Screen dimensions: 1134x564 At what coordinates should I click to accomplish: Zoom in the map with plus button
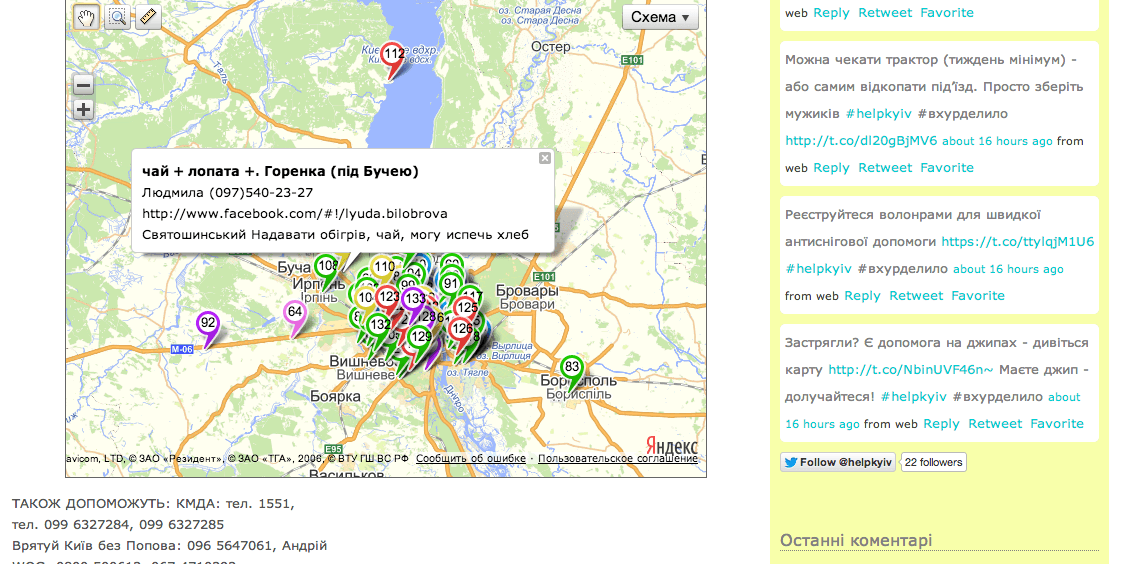point(83,110)
